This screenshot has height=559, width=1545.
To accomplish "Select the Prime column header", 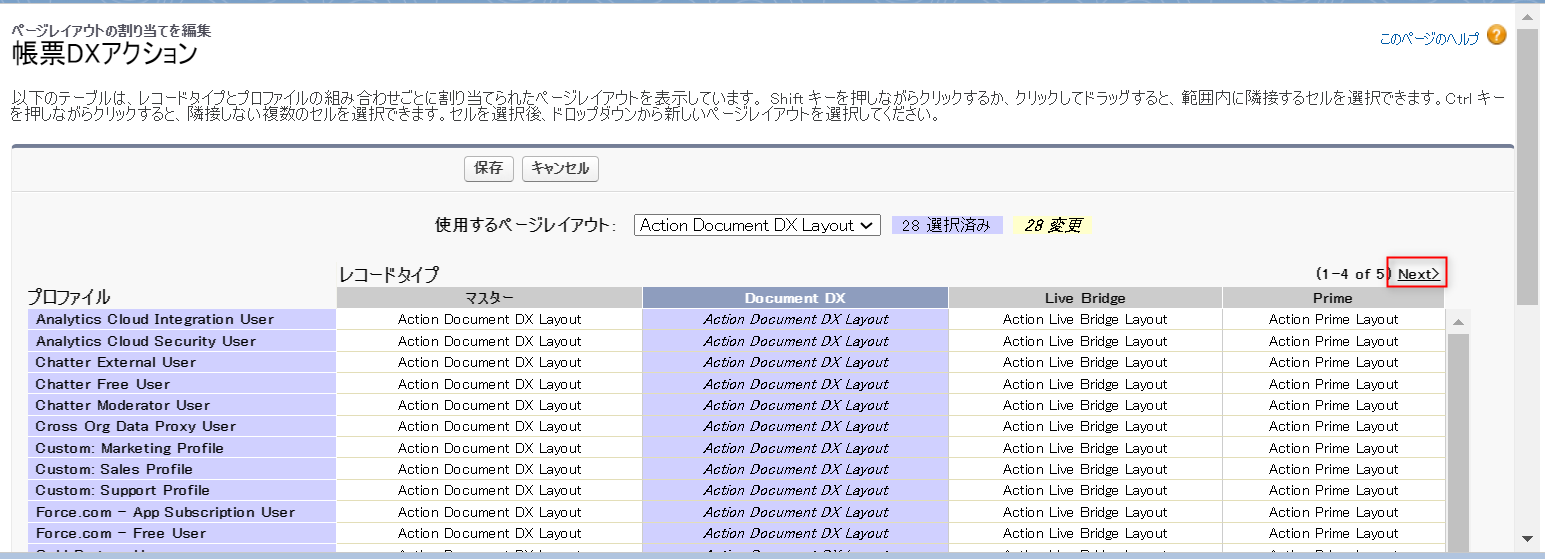I will (1332, 298).
